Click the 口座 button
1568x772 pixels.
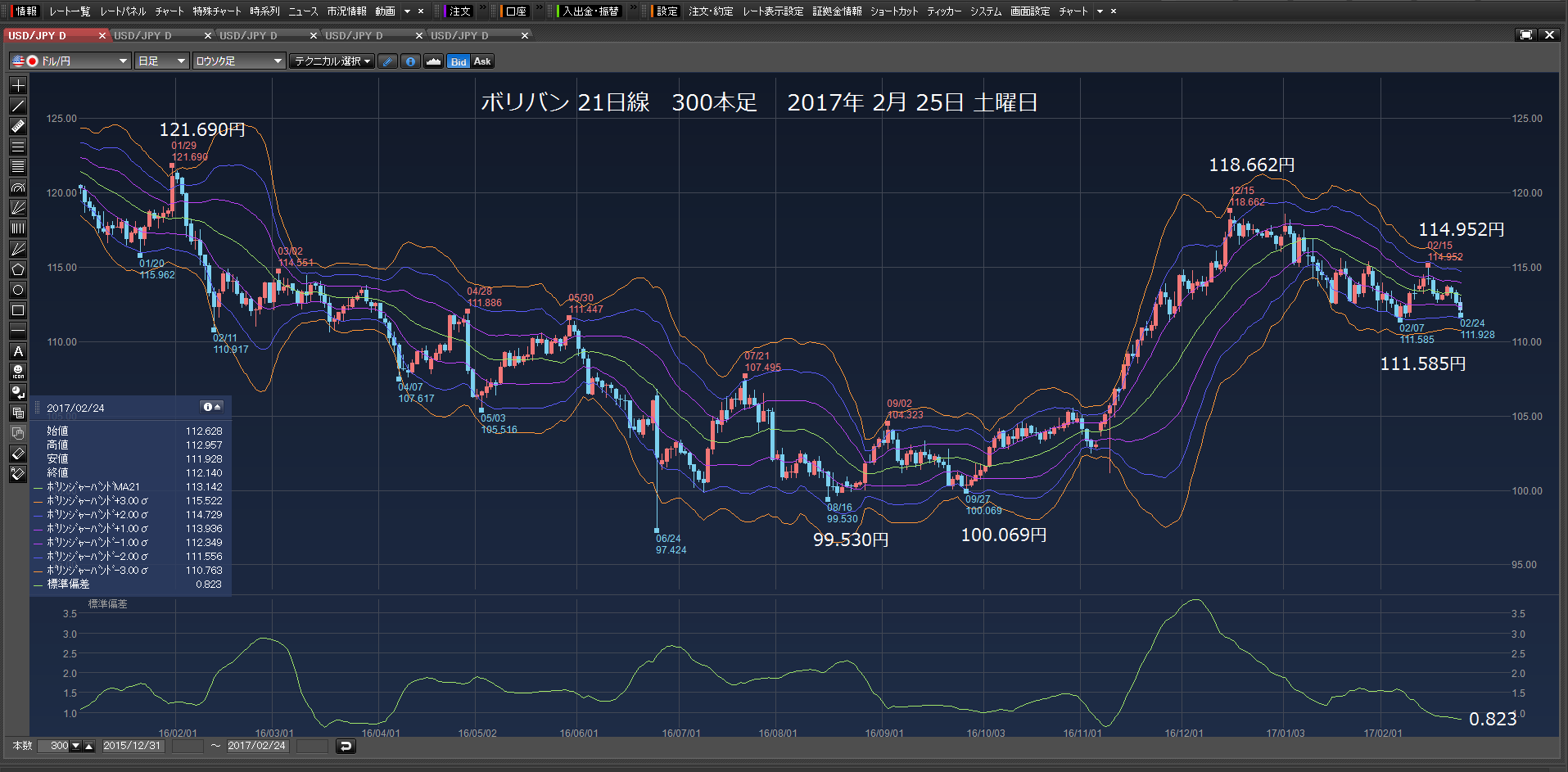[x=517, y=11]
